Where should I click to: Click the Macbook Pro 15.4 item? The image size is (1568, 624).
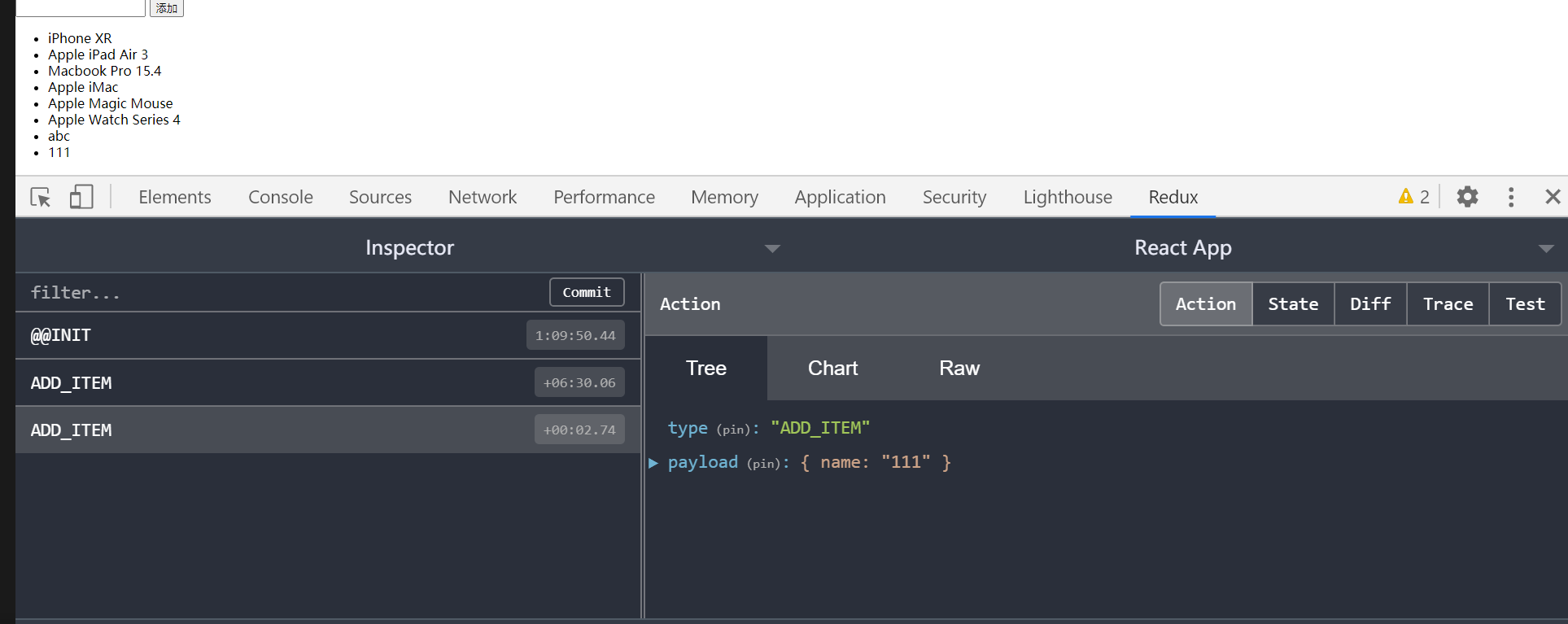click(104, 71)
